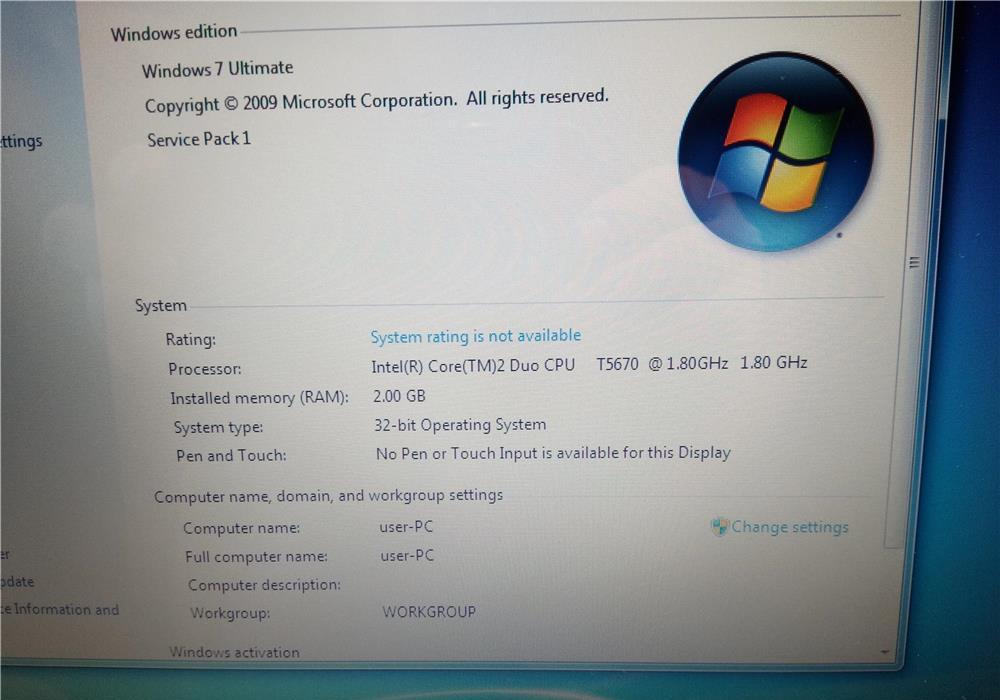Open the sidebar link ending 'Information and'
Screen dimensions: 1000x700
click(60, 609)
